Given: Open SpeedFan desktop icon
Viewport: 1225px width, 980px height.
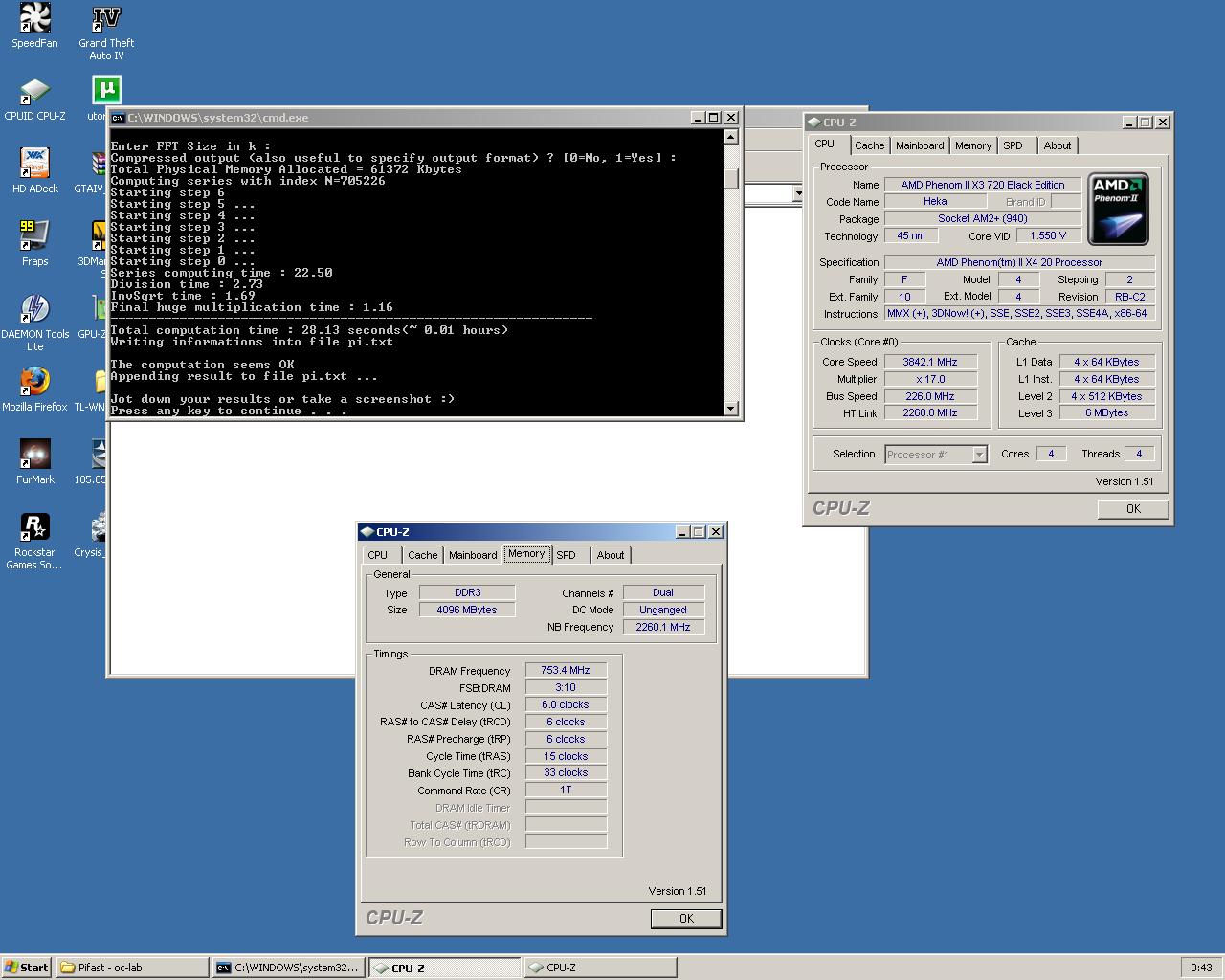Looking at the screenshot, I should pos(34,26).
